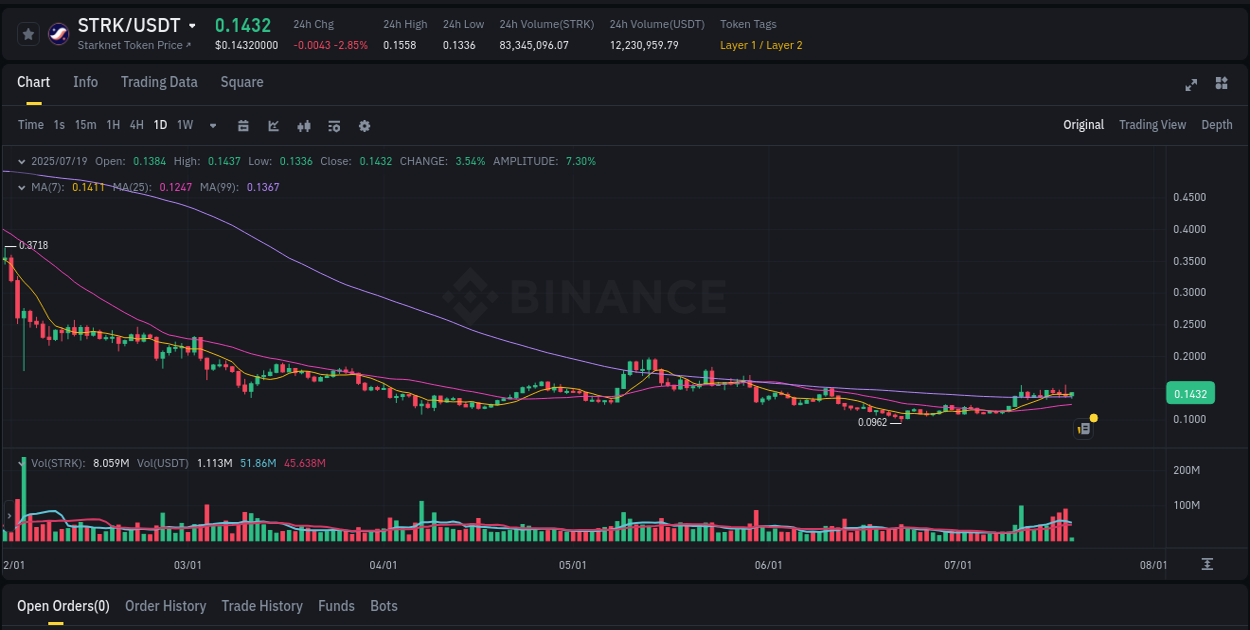Select the line chart style icon
Image resolution: width=1250 pixels, height=630 pixels.
(x=273, y=126)
